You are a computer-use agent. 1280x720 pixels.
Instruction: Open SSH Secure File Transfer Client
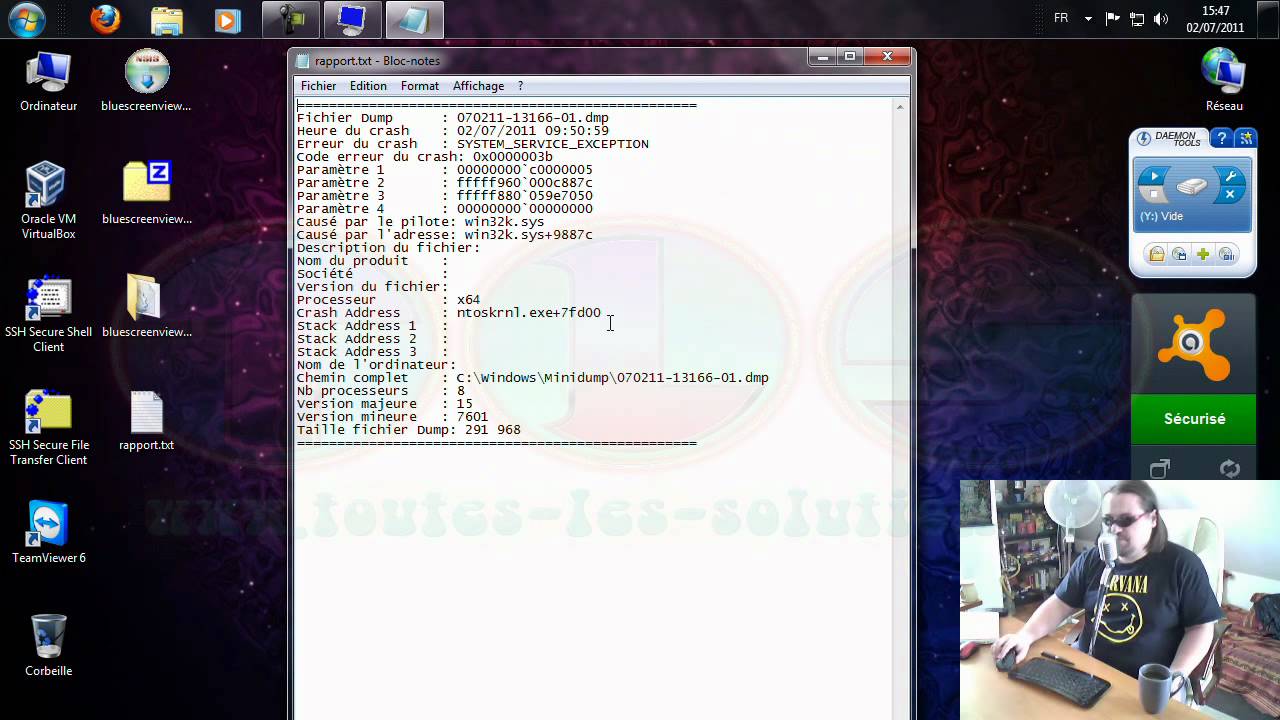pyautogui.click(x=48, y=427)
